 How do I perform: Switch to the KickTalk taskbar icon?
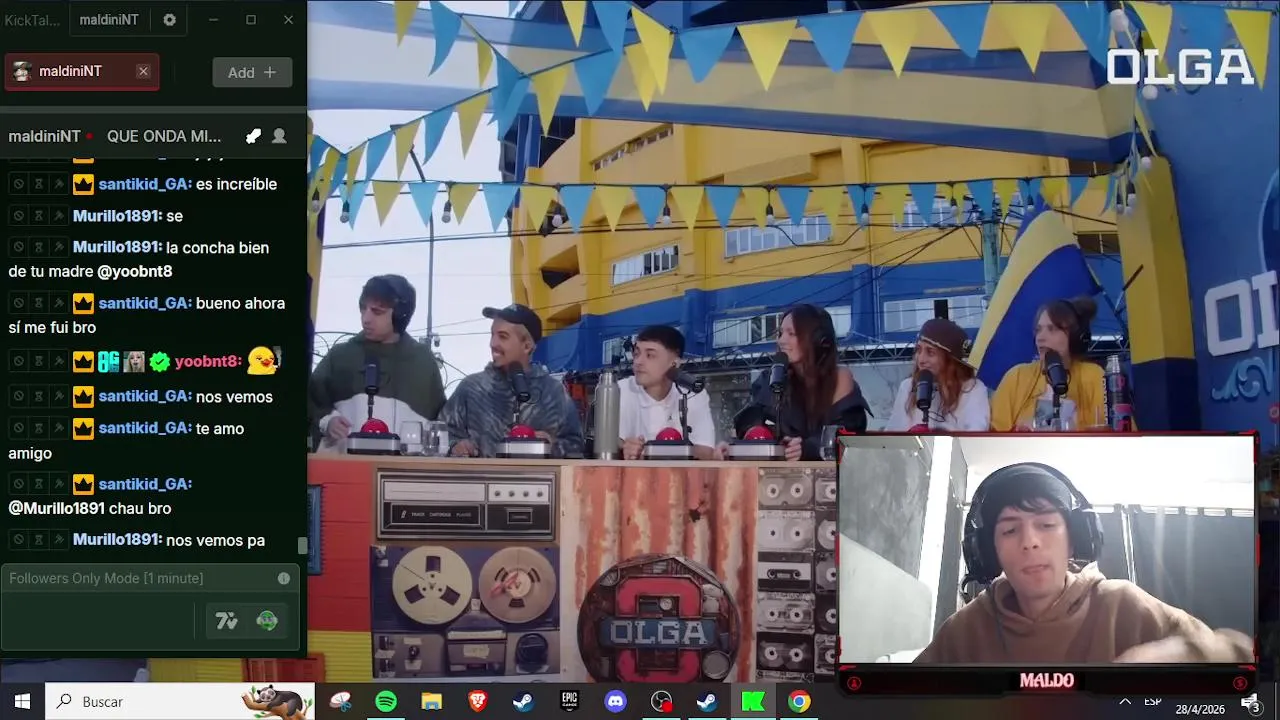coord(753,702)
